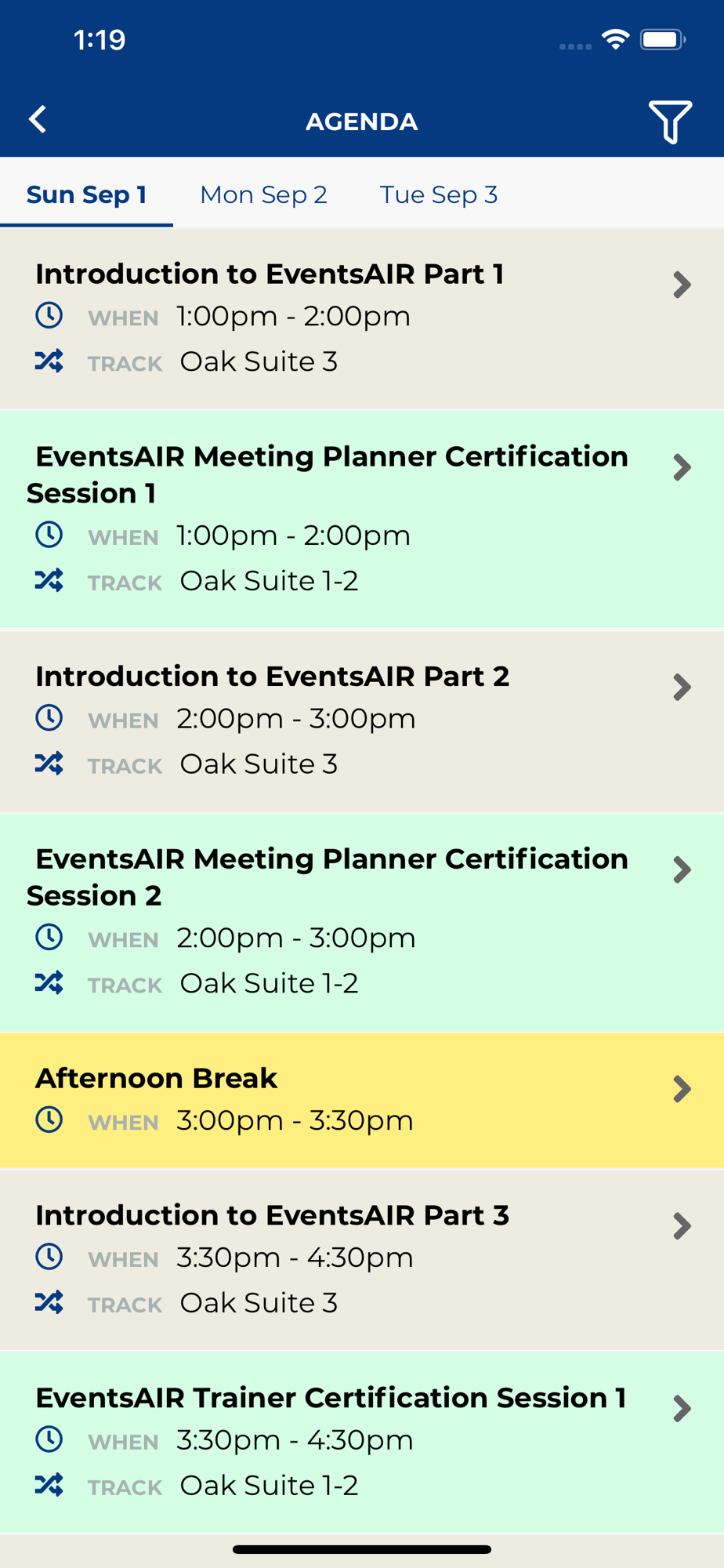Open the agenda filter funnel icon
Screen dimensions: 724x1568
670,122
